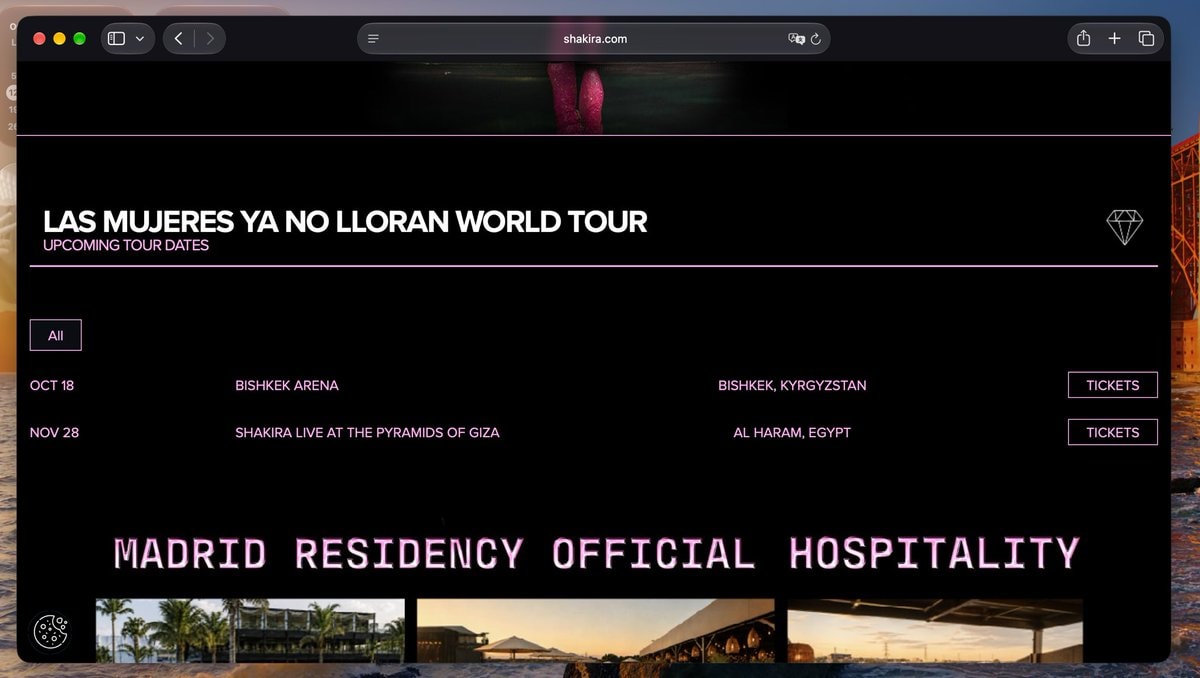Click the pink boots banner image
The image size is (1200, 678).
tap(578, 97)
